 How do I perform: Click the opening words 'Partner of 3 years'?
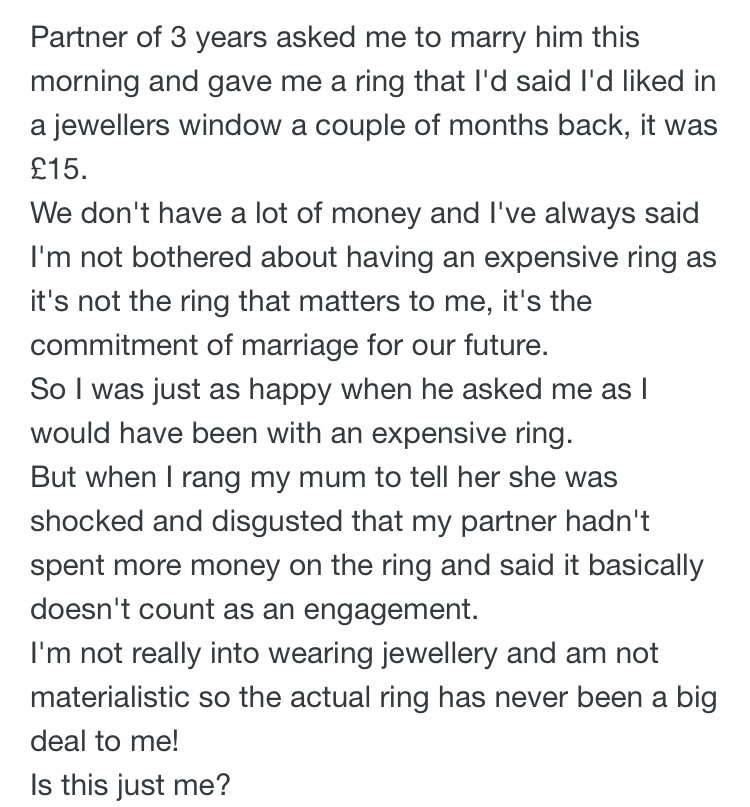[x=149, y=39]
